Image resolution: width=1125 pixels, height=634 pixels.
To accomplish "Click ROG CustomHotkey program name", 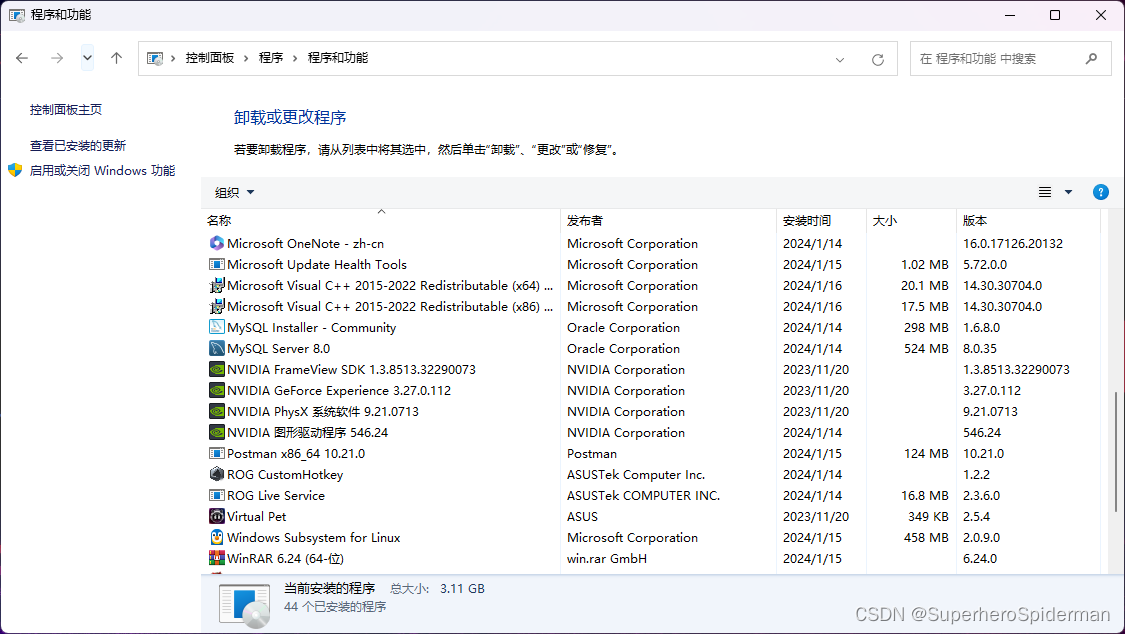I will [285, 474].
